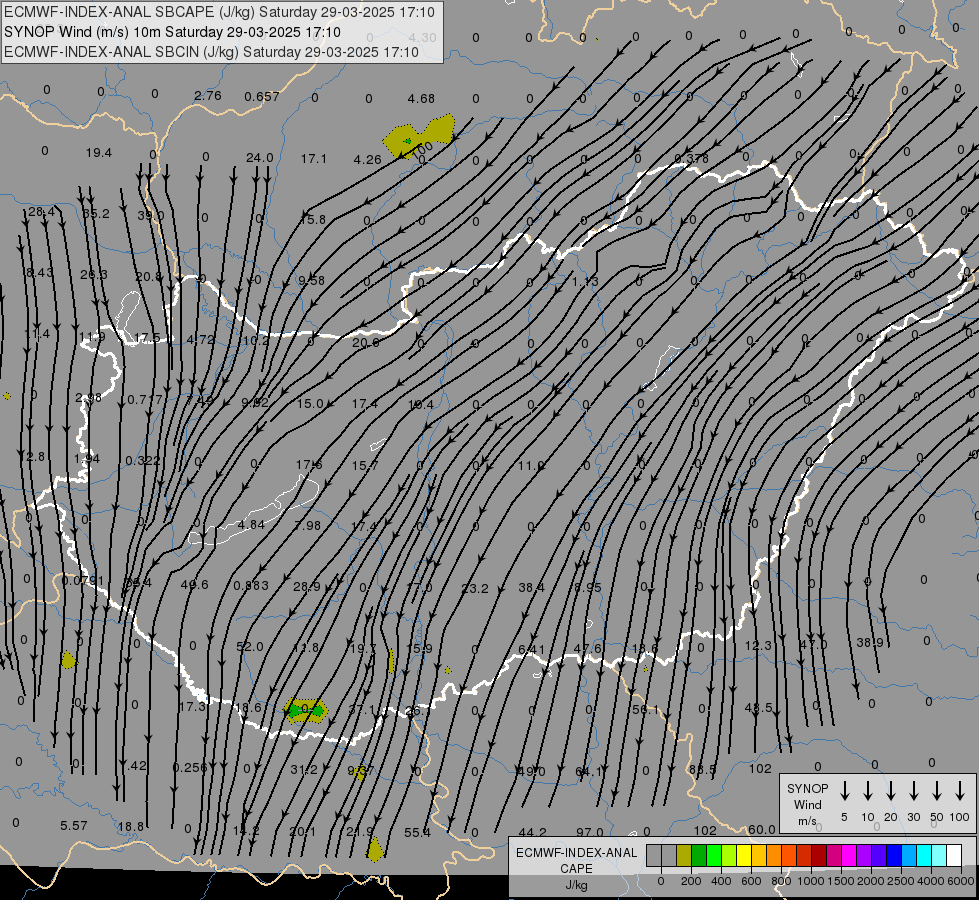
Task: Pick the pure blue CAPE legend swatch
Action: tap(894, 855)
